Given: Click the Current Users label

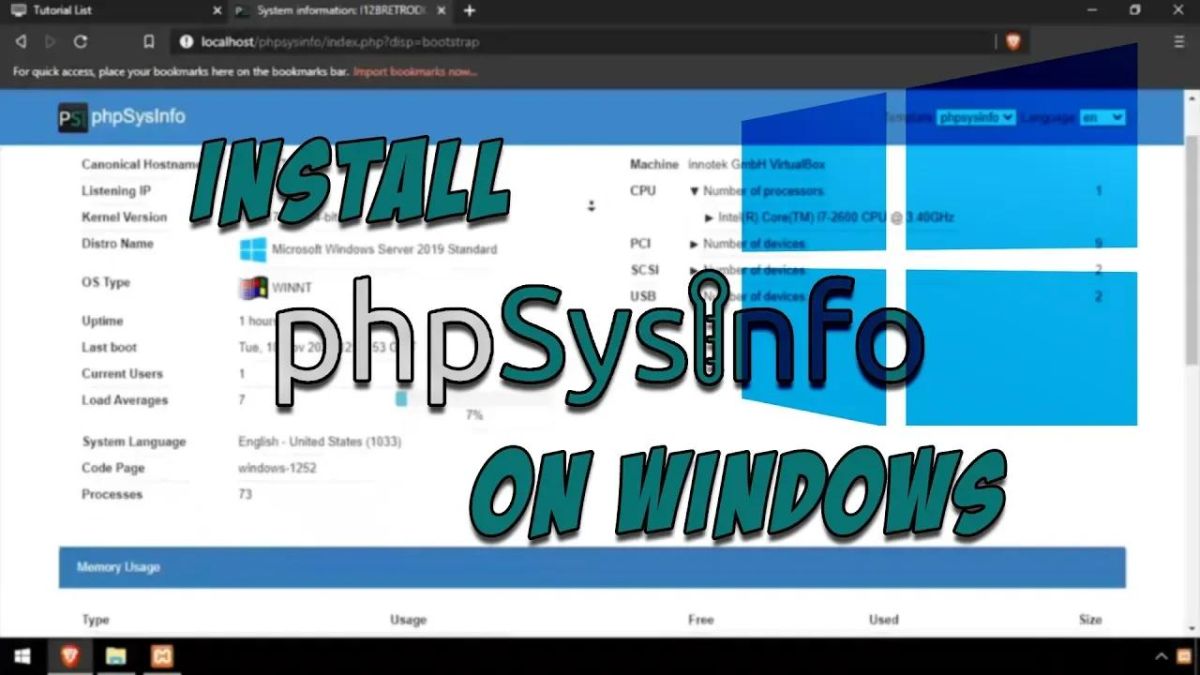Looking at the screenshot, I should pyautogui.click(x=122, y=373).
